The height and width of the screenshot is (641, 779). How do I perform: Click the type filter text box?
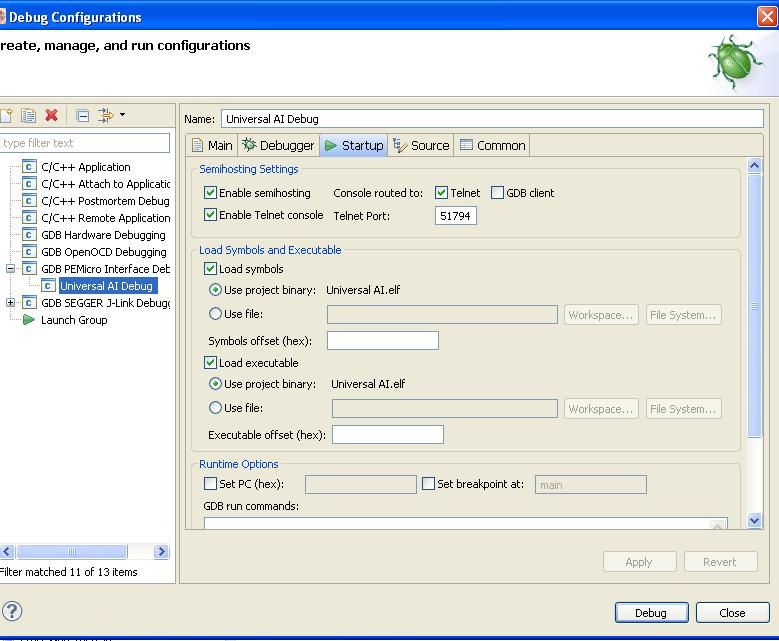pyautogui.click(x=84, y=143)
